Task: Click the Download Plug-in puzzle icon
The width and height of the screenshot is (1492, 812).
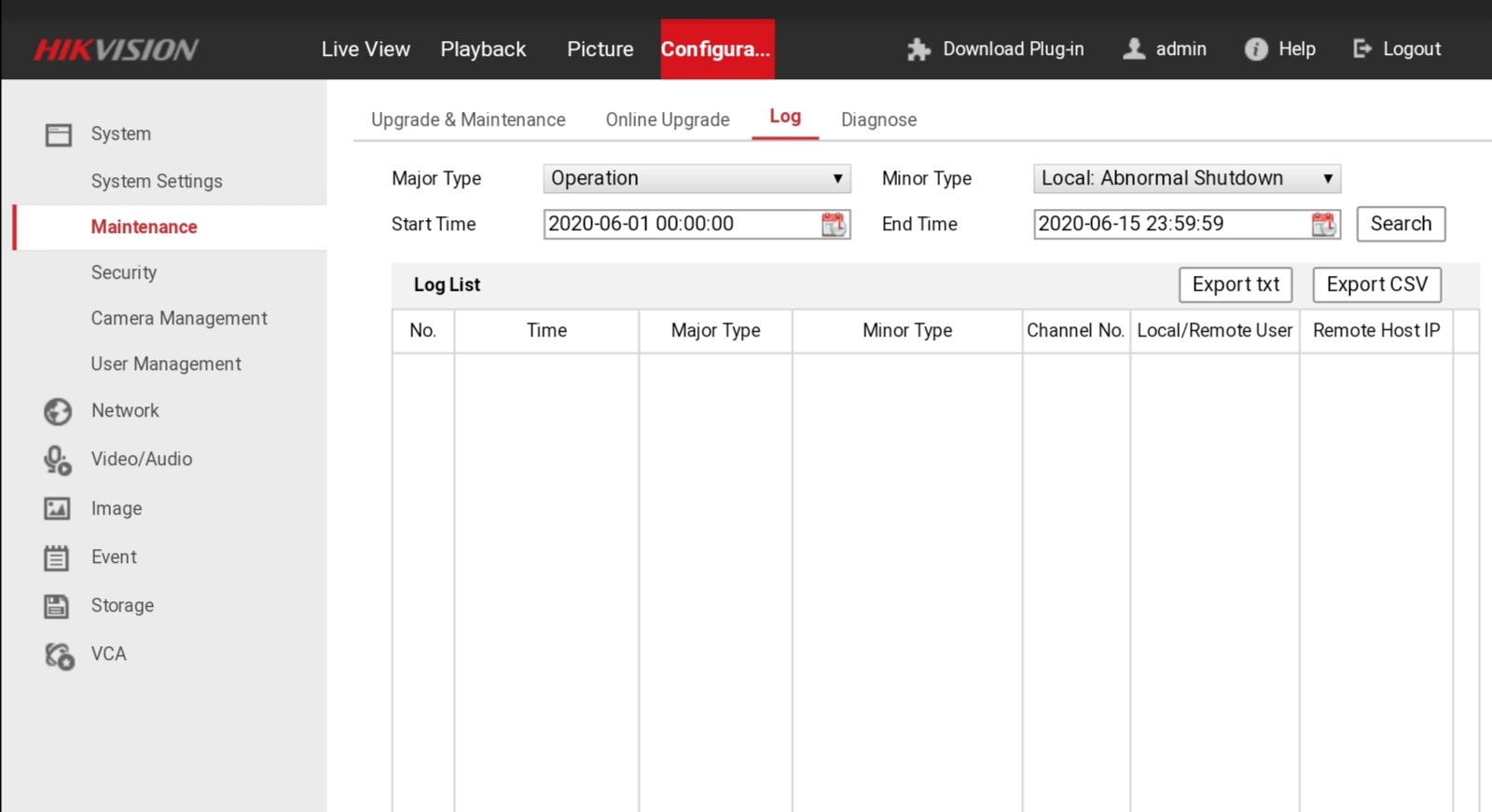Action: pos(919,49)
